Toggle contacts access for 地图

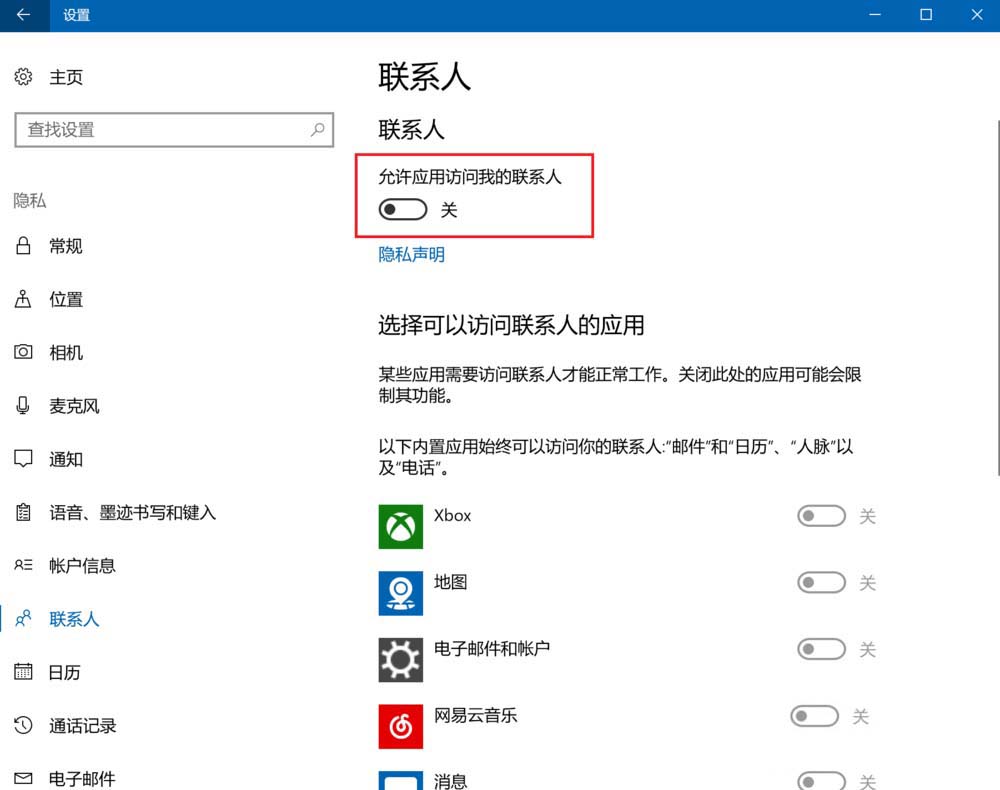pos(821,583)
